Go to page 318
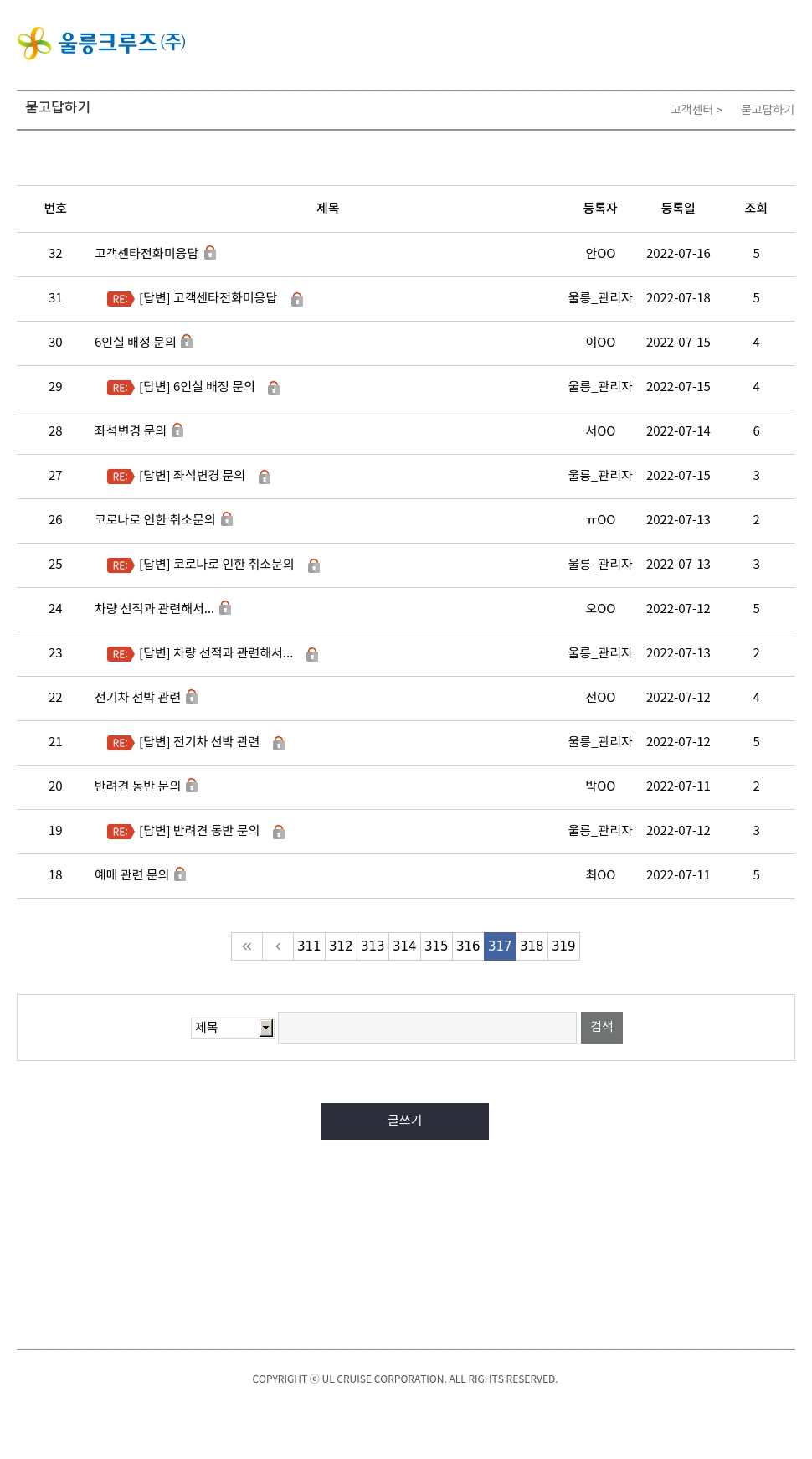This screenshot has height=1459, width=812. click(x=532, y=946)
